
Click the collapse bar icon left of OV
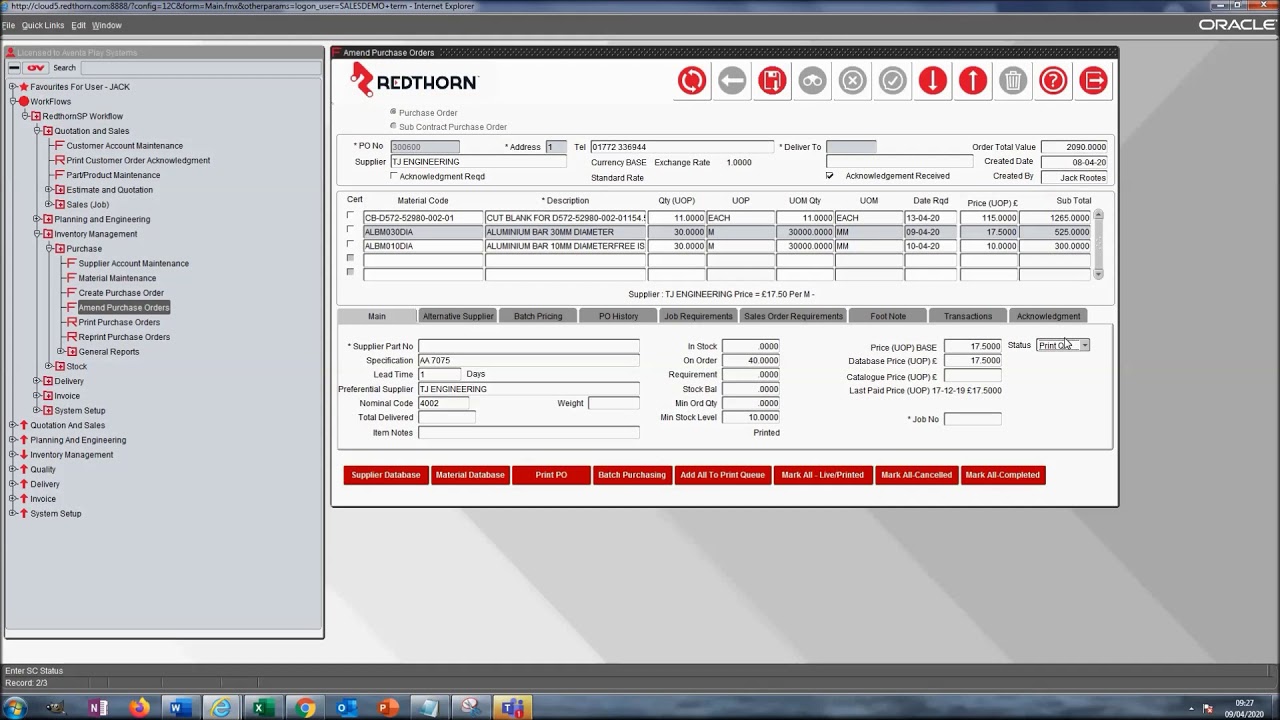pos(14,68)
